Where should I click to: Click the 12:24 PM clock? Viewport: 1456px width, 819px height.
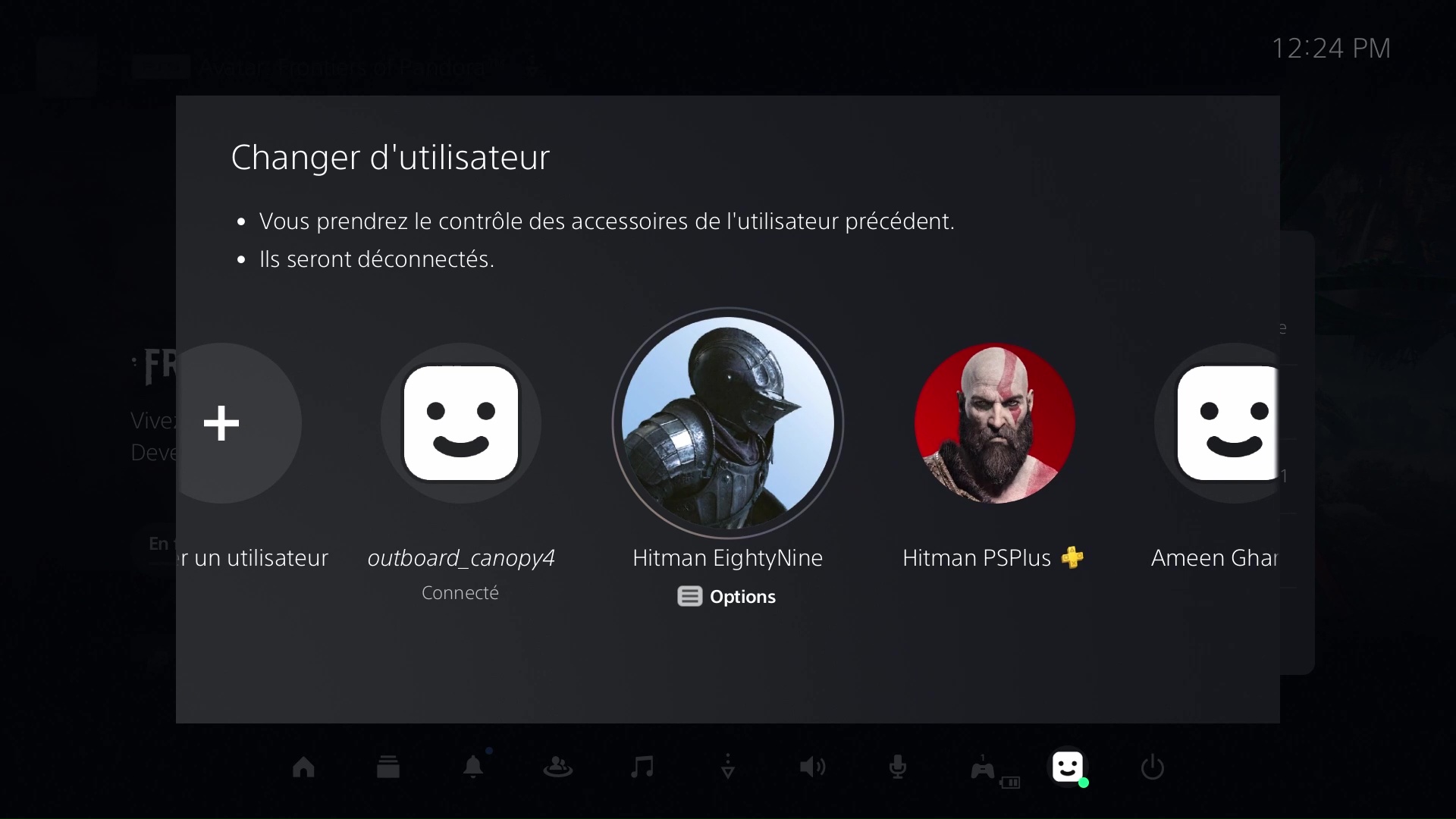click(x=1331, y=49)
